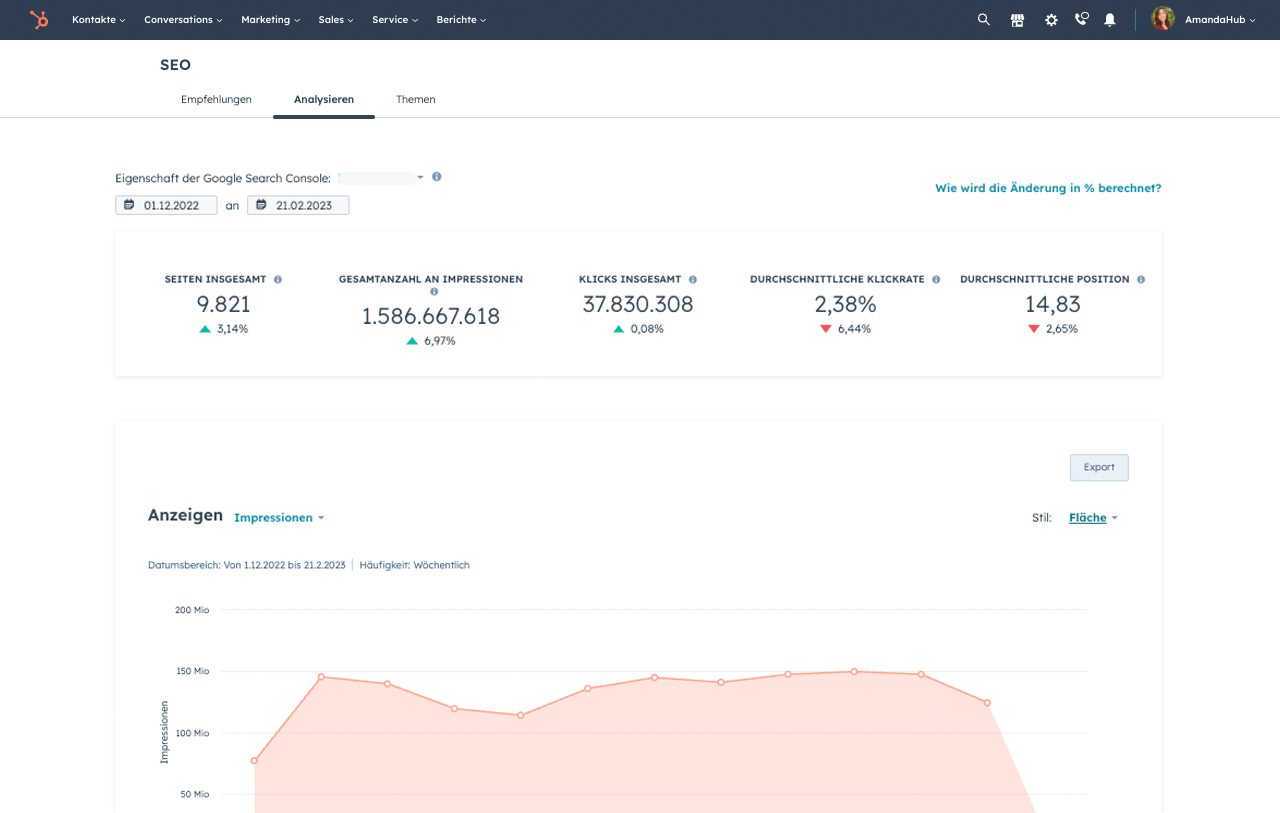The width and height of the screenshot is (1280, 813).
Task: Click the HubSpot sprocket logo
Action: [39, 19]
